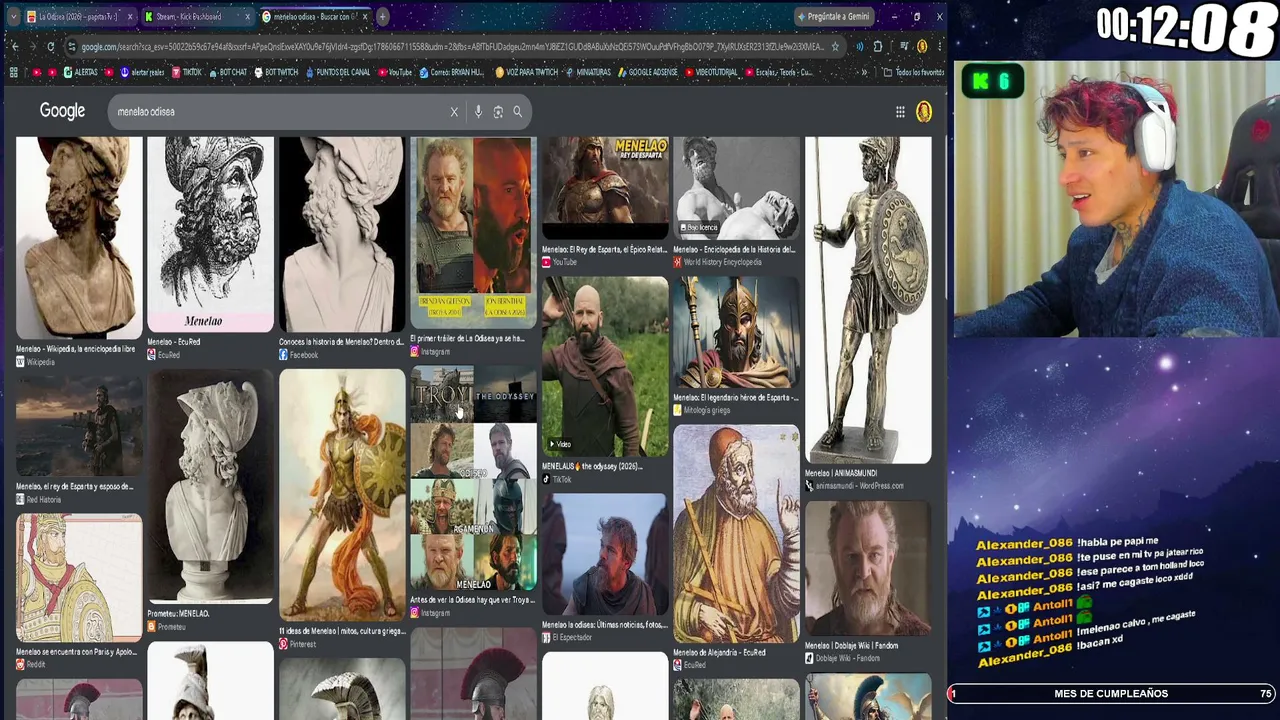Image resolution: width=1280 pixels, height=720 pixels.
Task: Open the Menelao de Alejandría - EcuRed link
Action: 719,652
